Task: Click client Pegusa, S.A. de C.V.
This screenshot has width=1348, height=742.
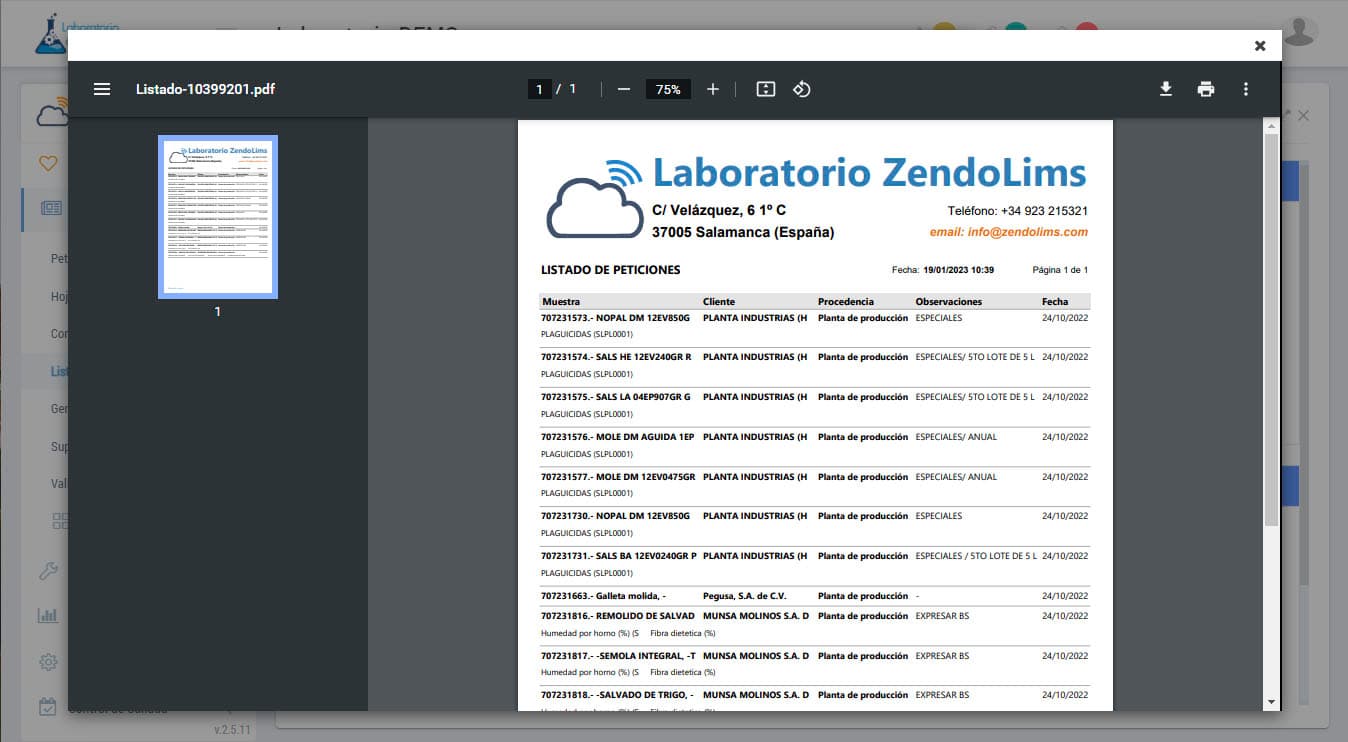Action: coord(745,596)
